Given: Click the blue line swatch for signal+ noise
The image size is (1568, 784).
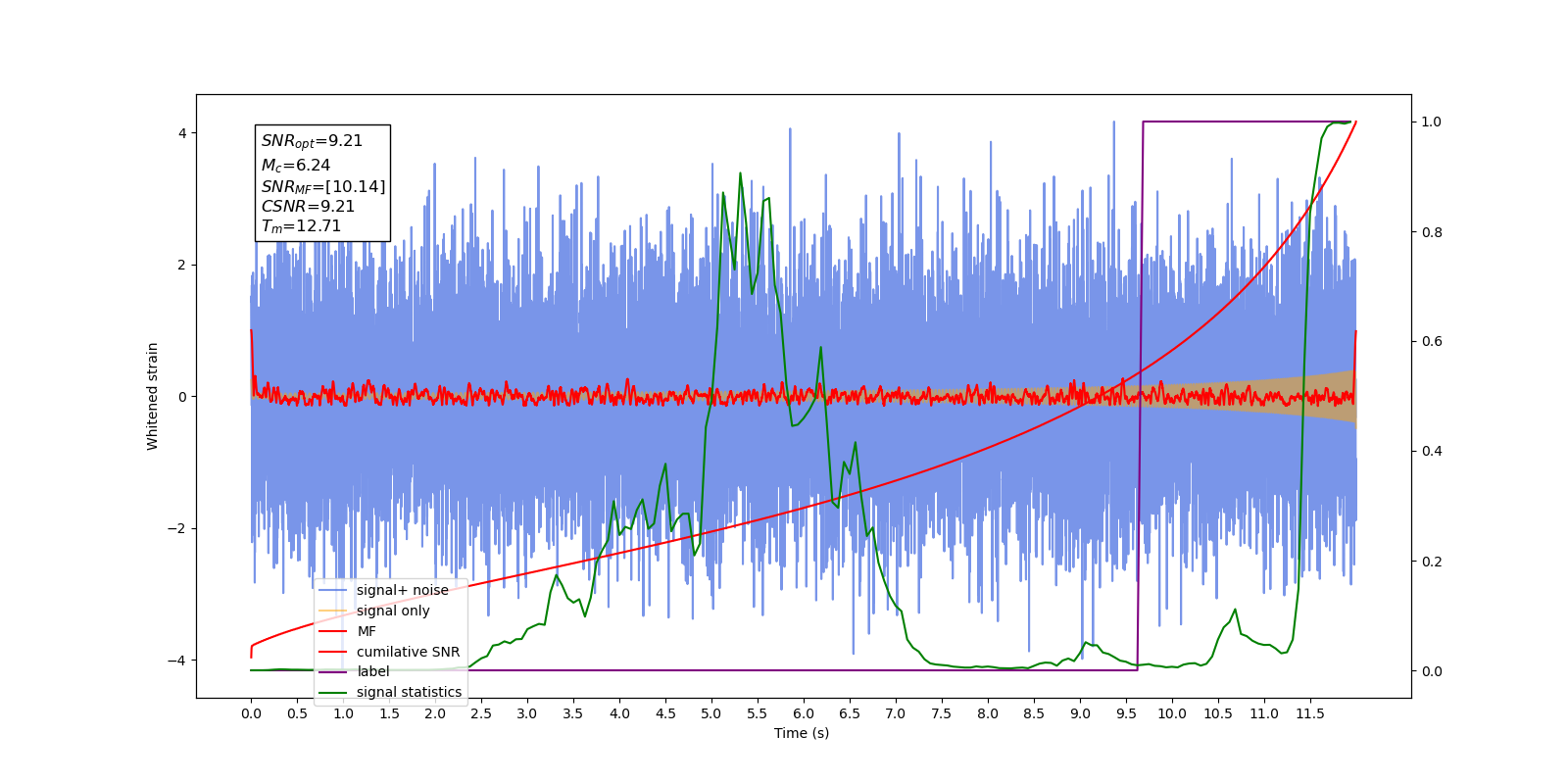Looking at the screenshot, I should pyautogui.click(x=333, y=590).
